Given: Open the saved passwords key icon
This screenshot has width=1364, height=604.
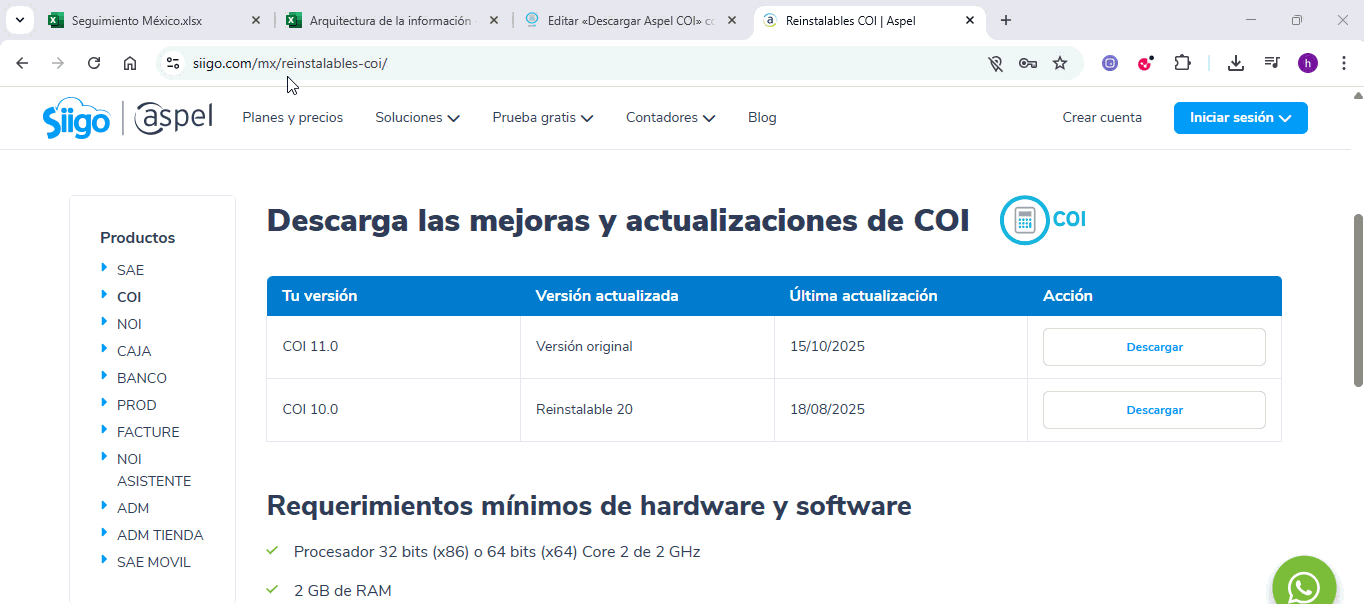Looking at the screenshot, I should tap(1027, 63).
